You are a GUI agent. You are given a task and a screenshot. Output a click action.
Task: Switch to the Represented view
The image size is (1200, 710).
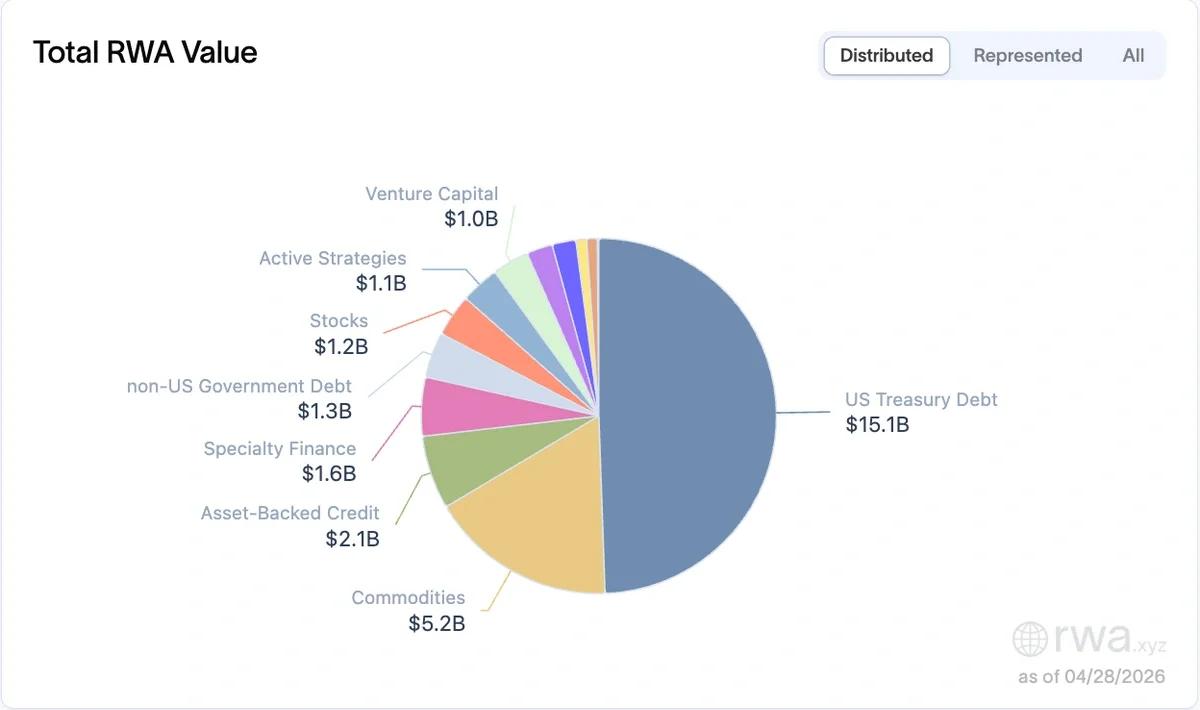pyautogui.click(x=1027, y=56)
